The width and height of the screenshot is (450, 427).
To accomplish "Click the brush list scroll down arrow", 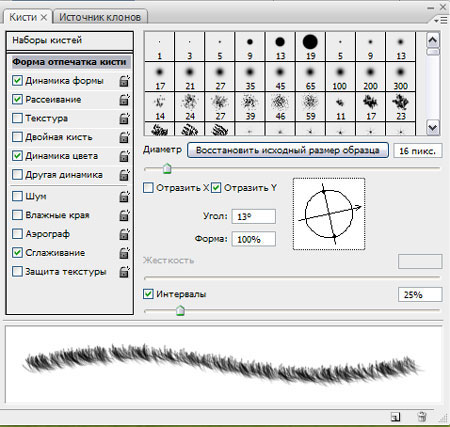I will pyautogui.click(x=433, y=127).
